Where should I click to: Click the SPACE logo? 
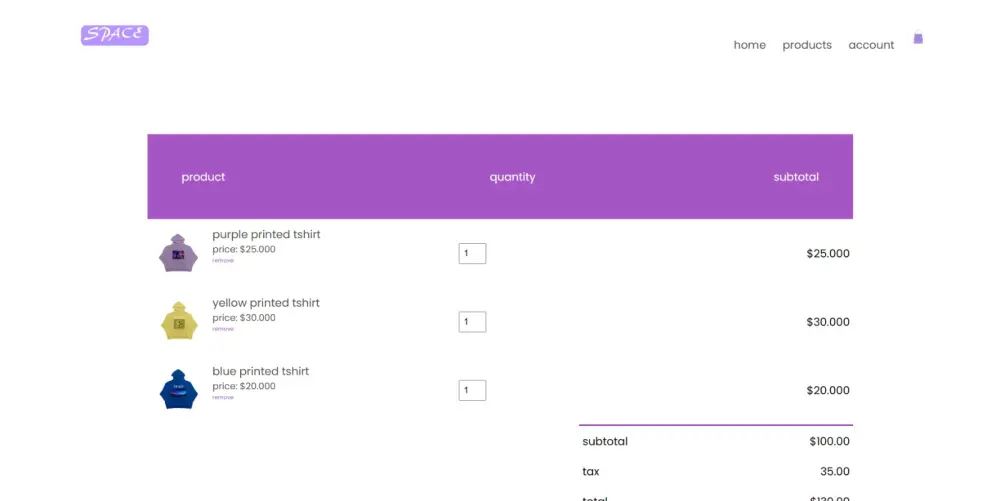click(115, 35)
